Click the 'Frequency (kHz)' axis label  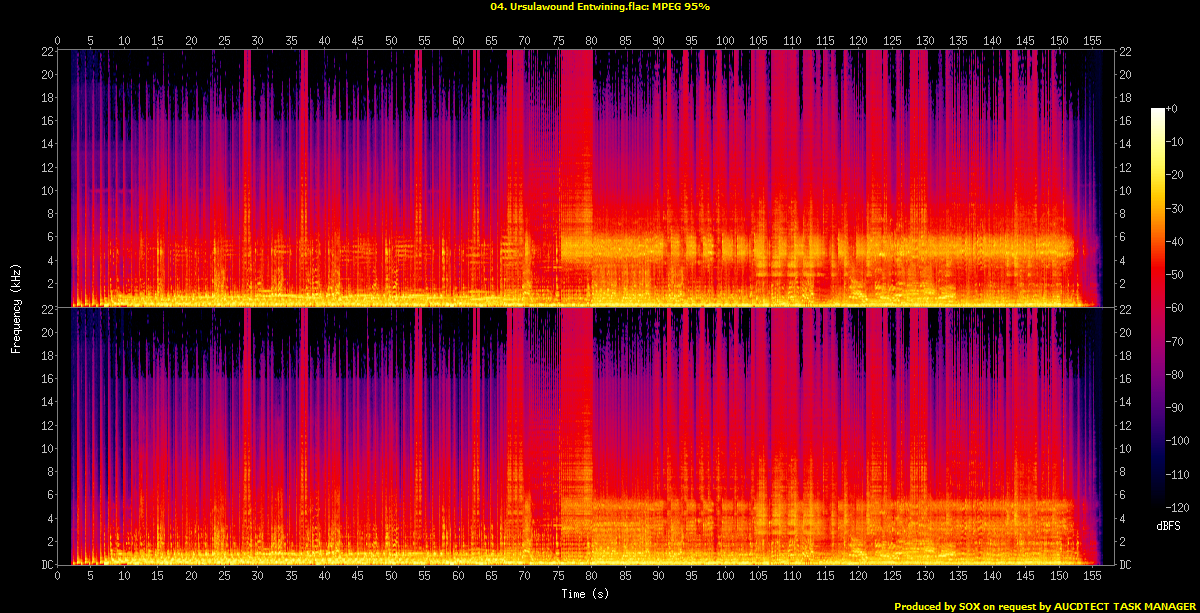coord(16,308)
